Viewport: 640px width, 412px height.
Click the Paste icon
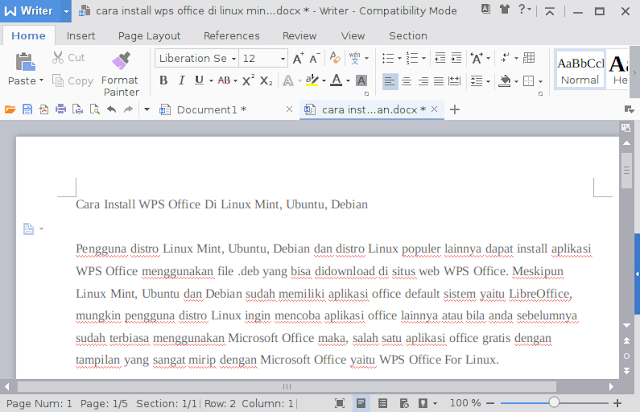[25, 62]
